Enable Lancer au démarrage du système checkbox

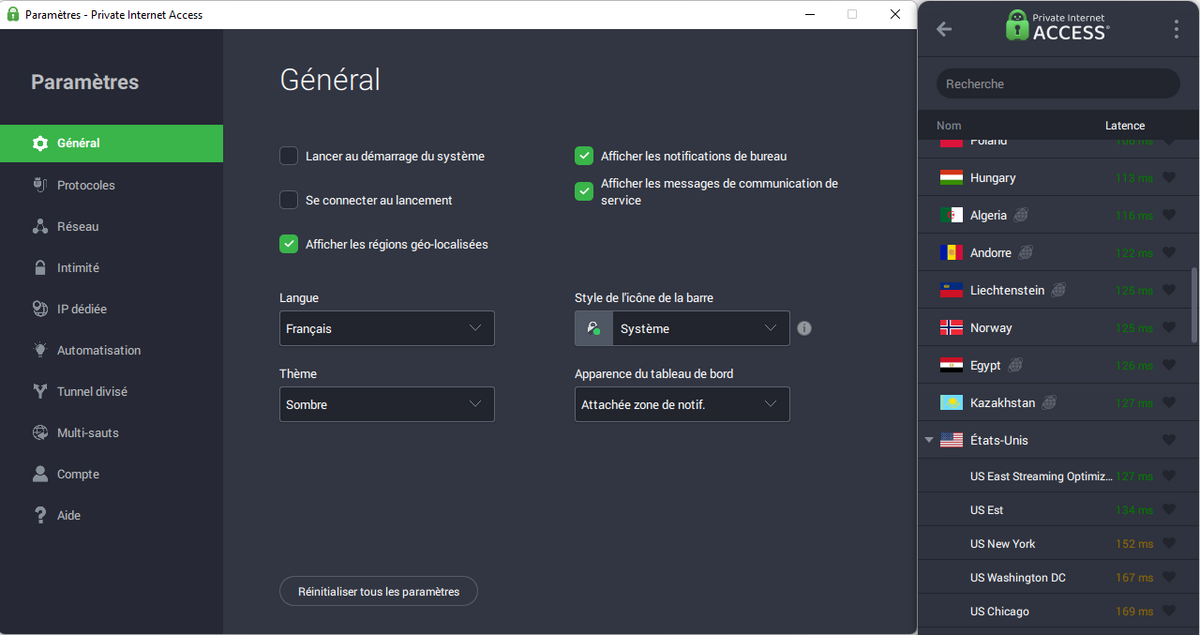coord(289,156)
